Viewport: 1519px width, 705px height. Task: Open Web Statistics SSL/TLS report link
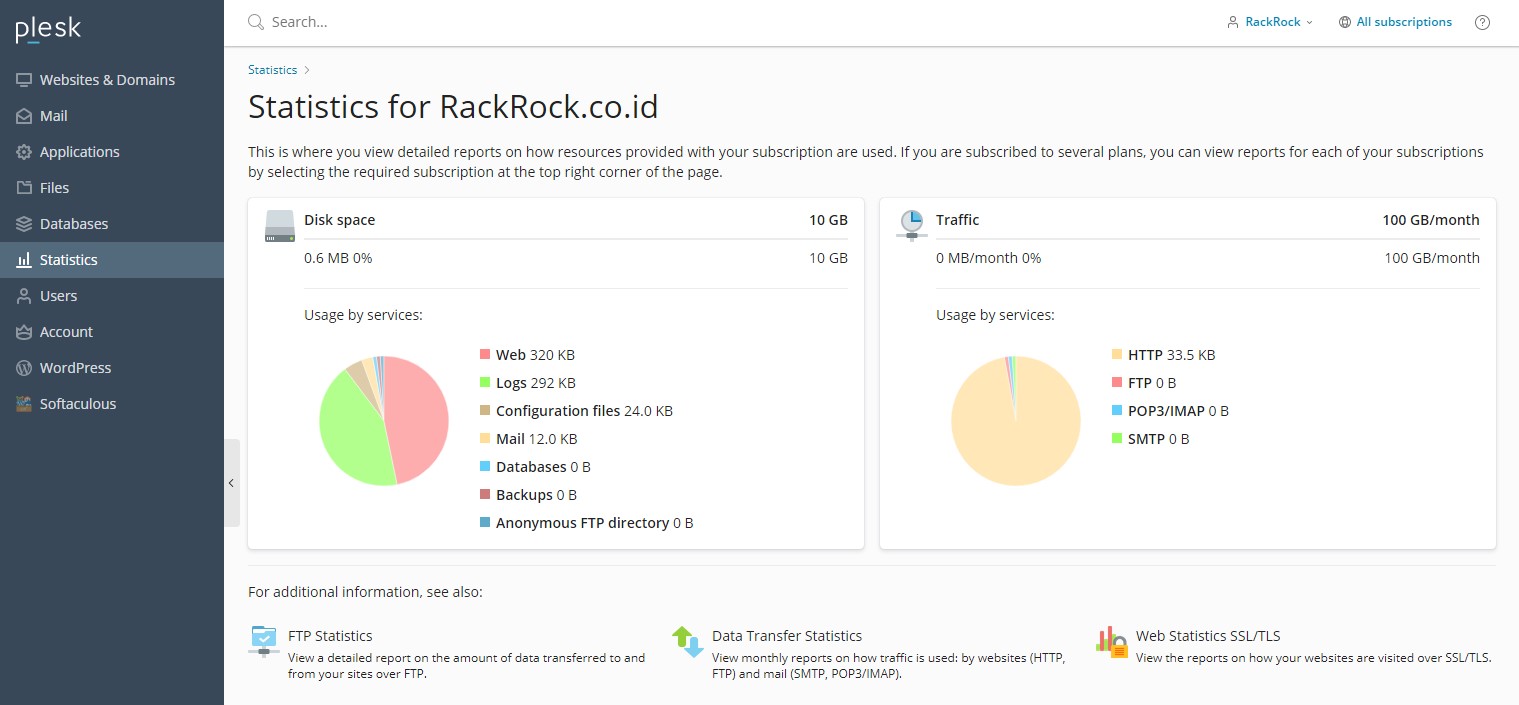1208,636
